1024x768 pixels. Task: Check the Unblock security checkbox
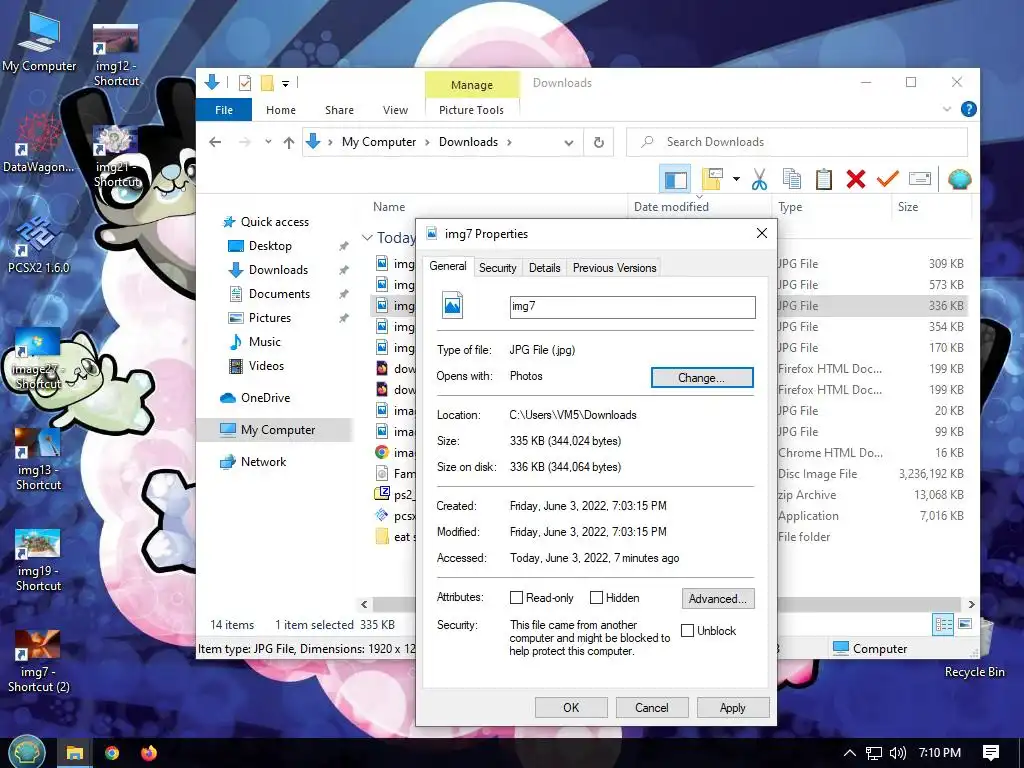click(x=687, y=631)
